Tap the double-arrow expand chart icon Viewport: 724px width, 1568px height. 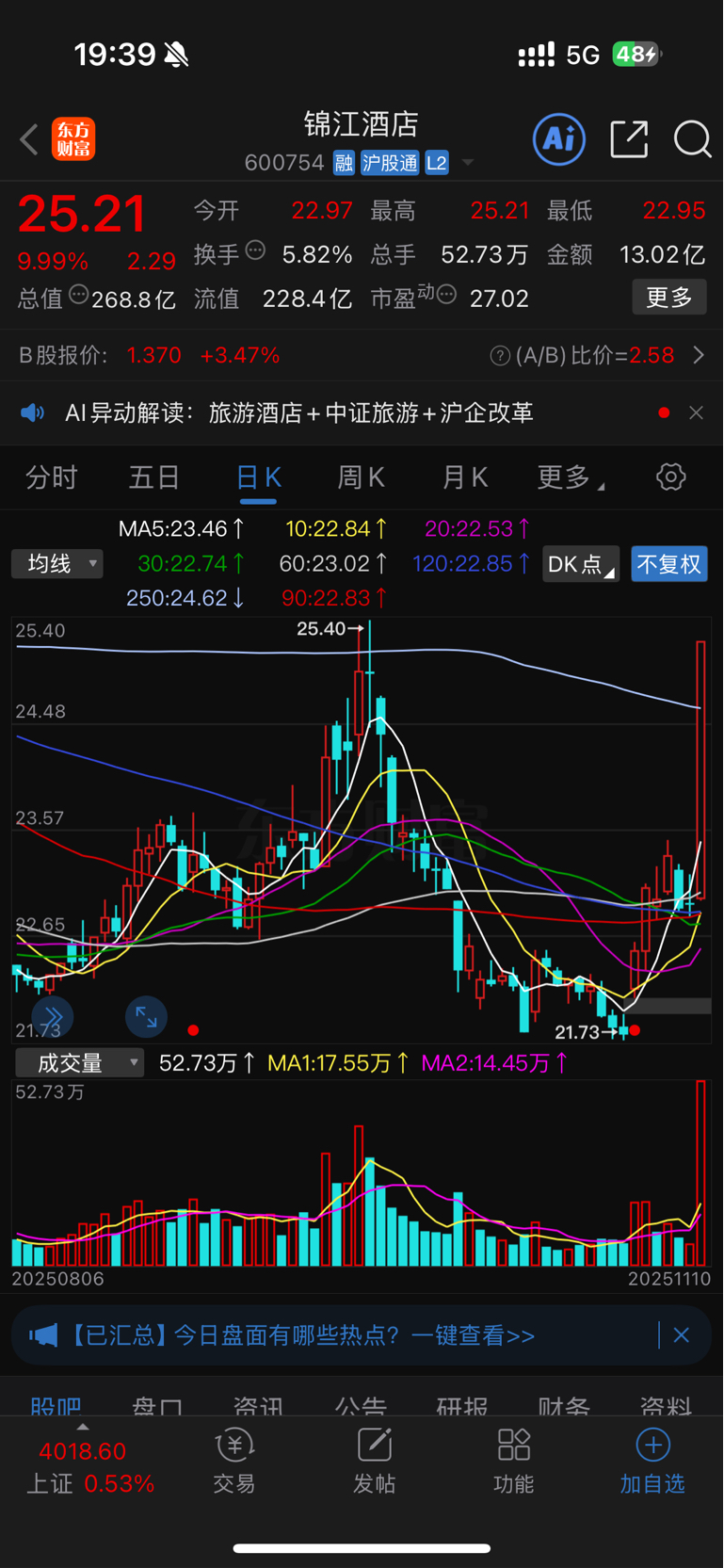tap(53, 1017)
